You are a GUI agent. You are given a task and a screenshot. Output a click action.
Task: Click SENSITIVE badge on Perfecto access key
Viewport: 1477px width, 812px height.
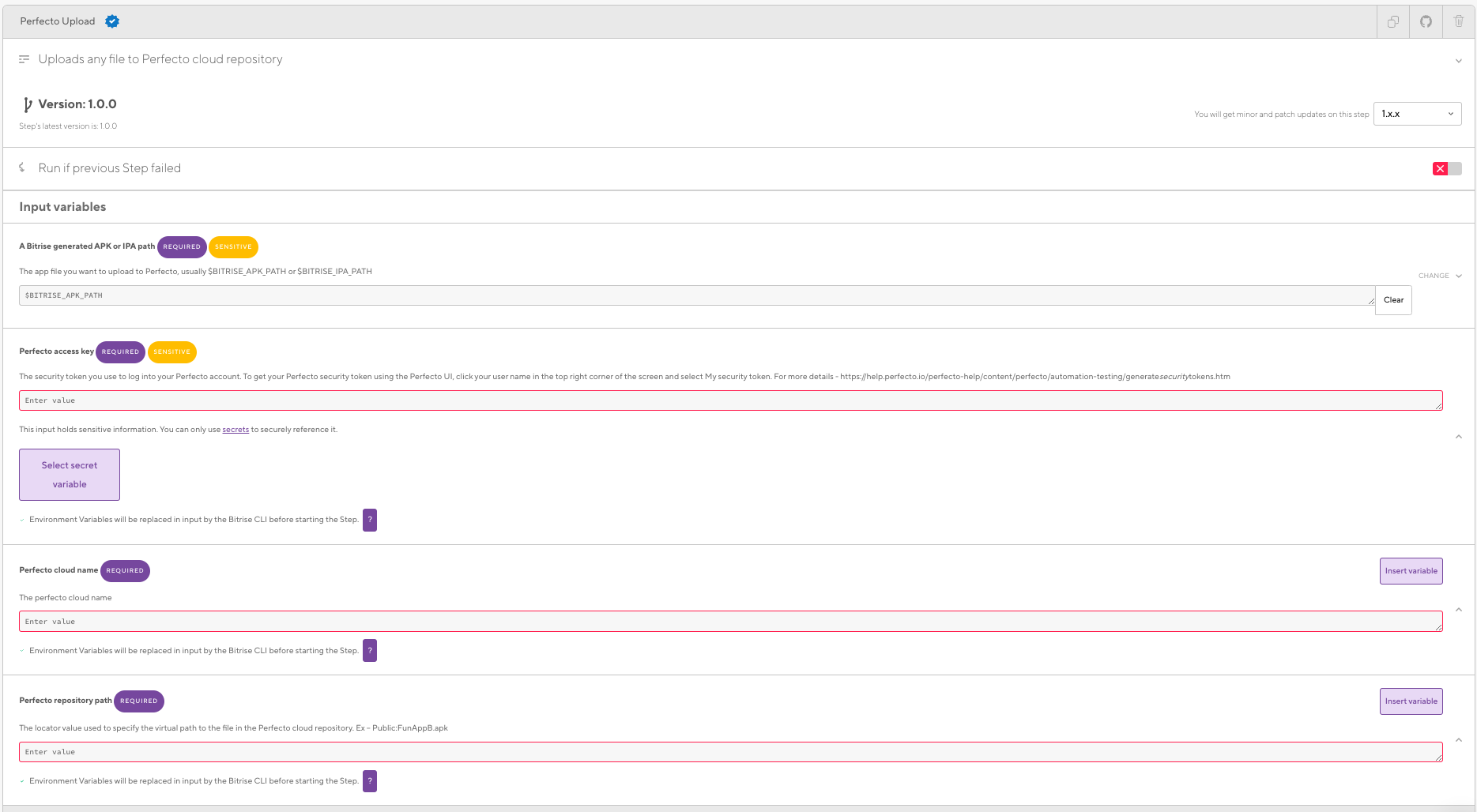(171, 352)
